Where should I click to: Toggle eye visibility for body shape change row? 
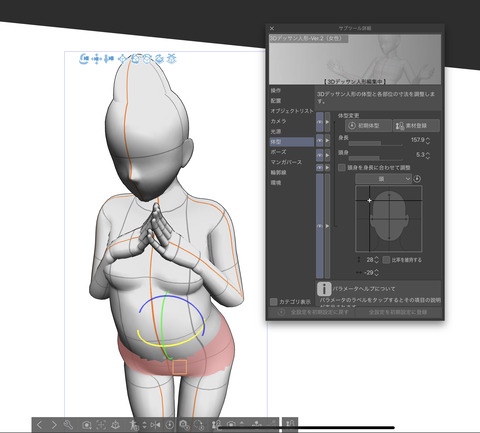320,122
